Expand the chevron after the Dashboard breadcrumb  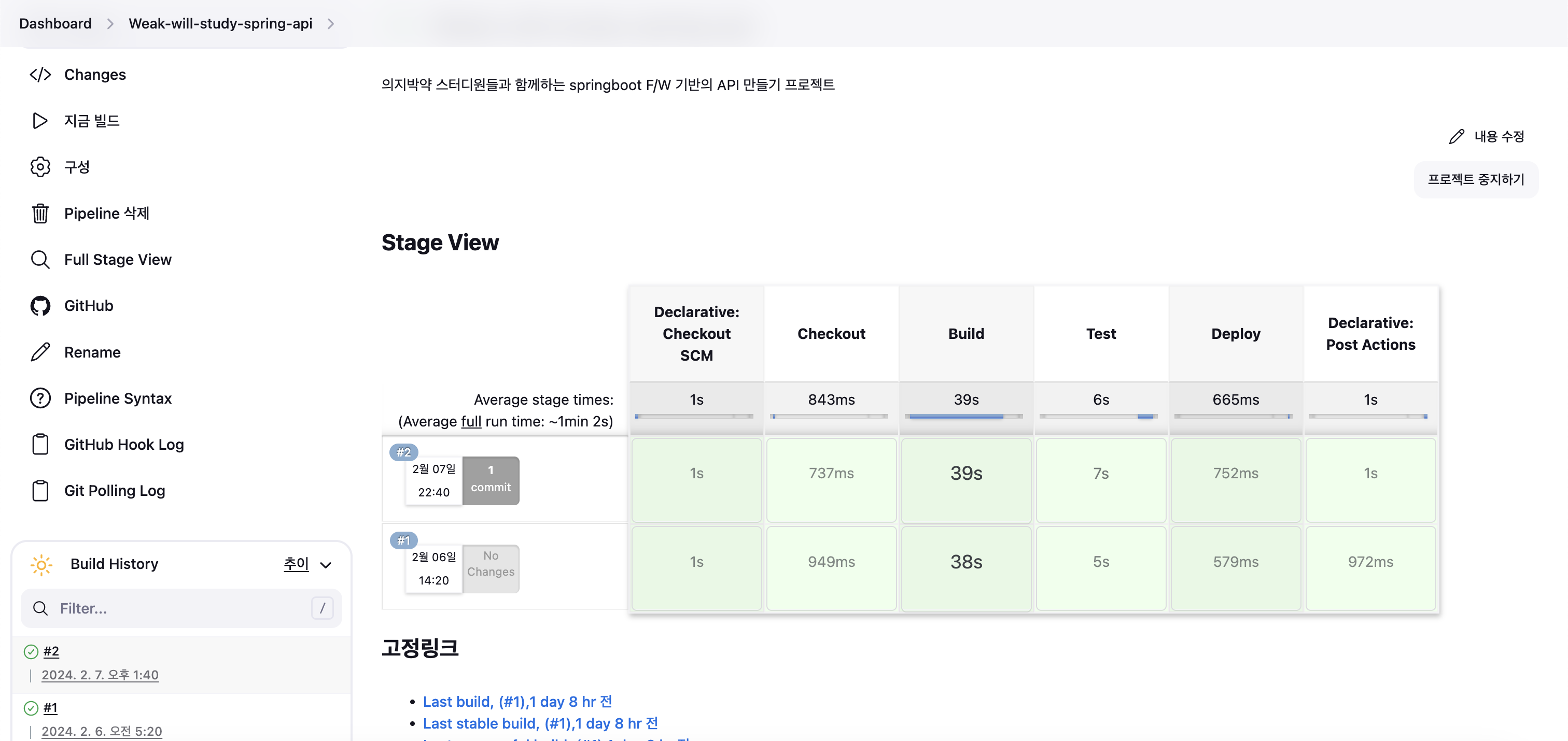click(110, 24)
